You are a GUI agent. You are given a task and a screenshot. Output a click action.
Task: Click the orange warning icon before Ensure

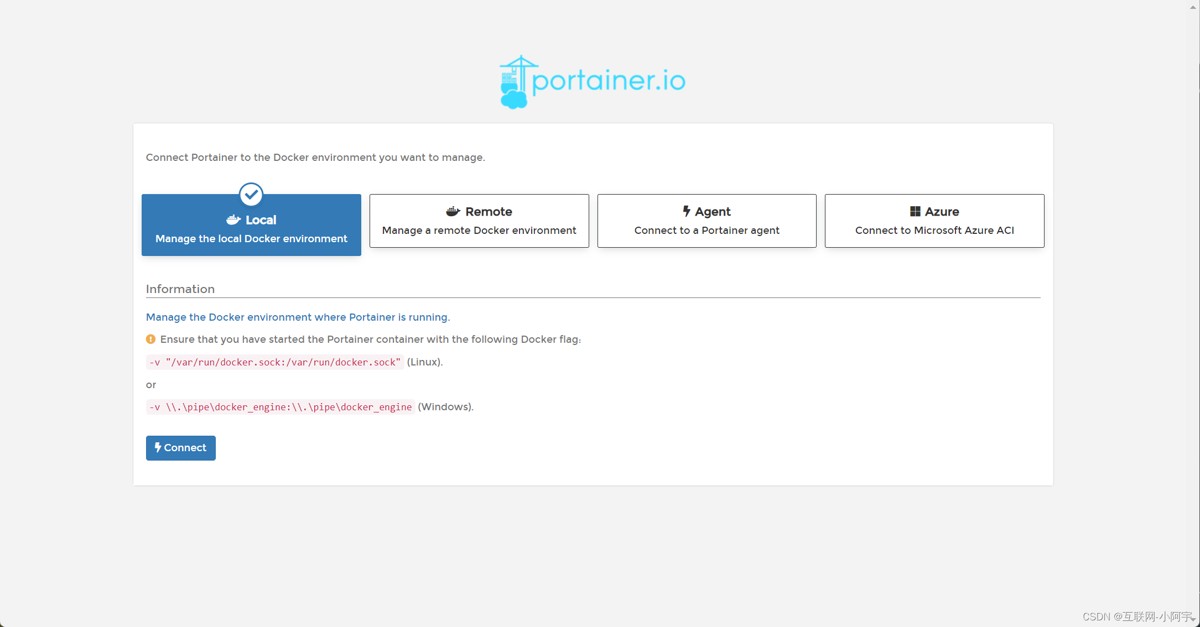151,339
